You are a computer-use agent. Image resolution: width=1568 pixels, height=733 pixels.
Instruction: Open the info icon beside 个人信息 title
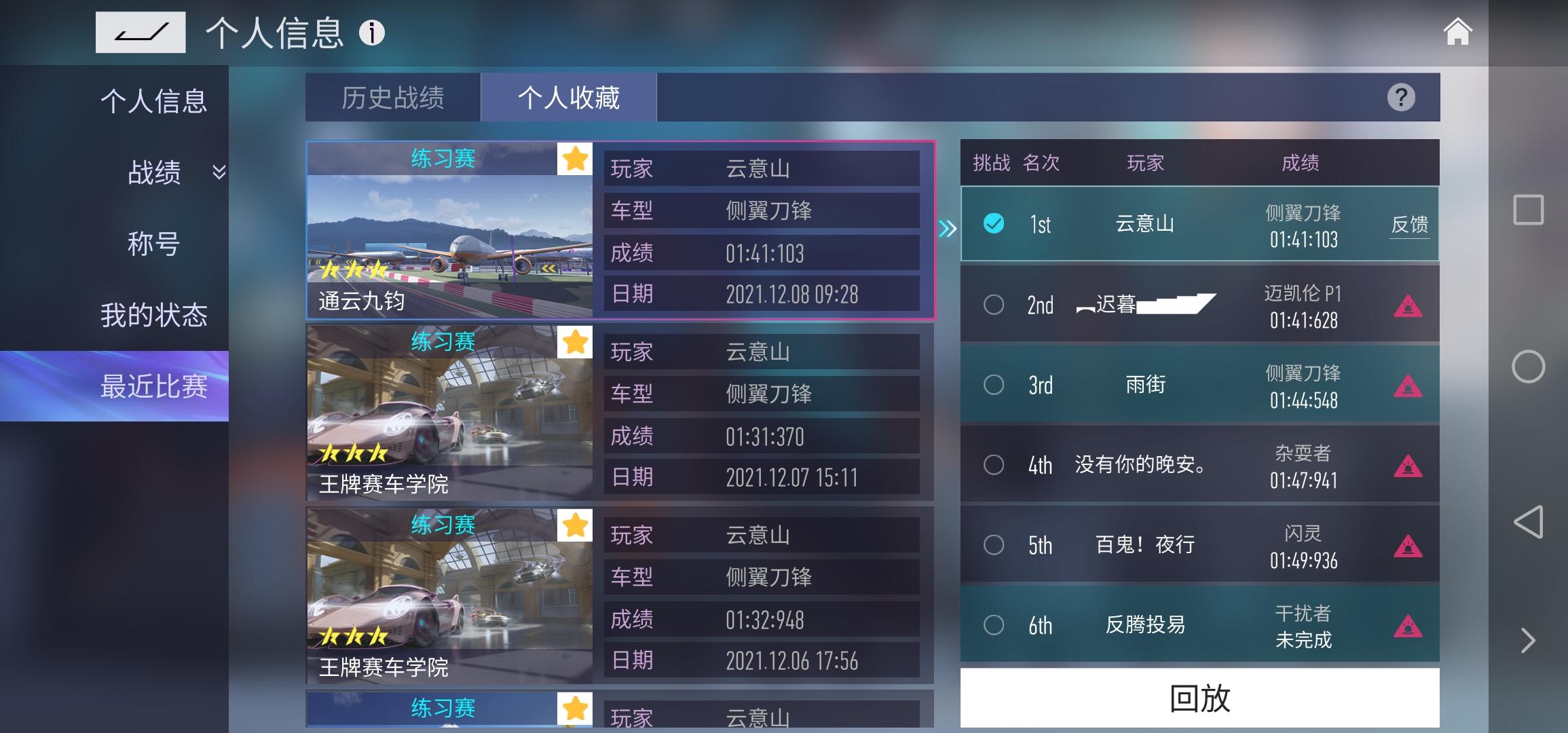(x=371, y=33)
